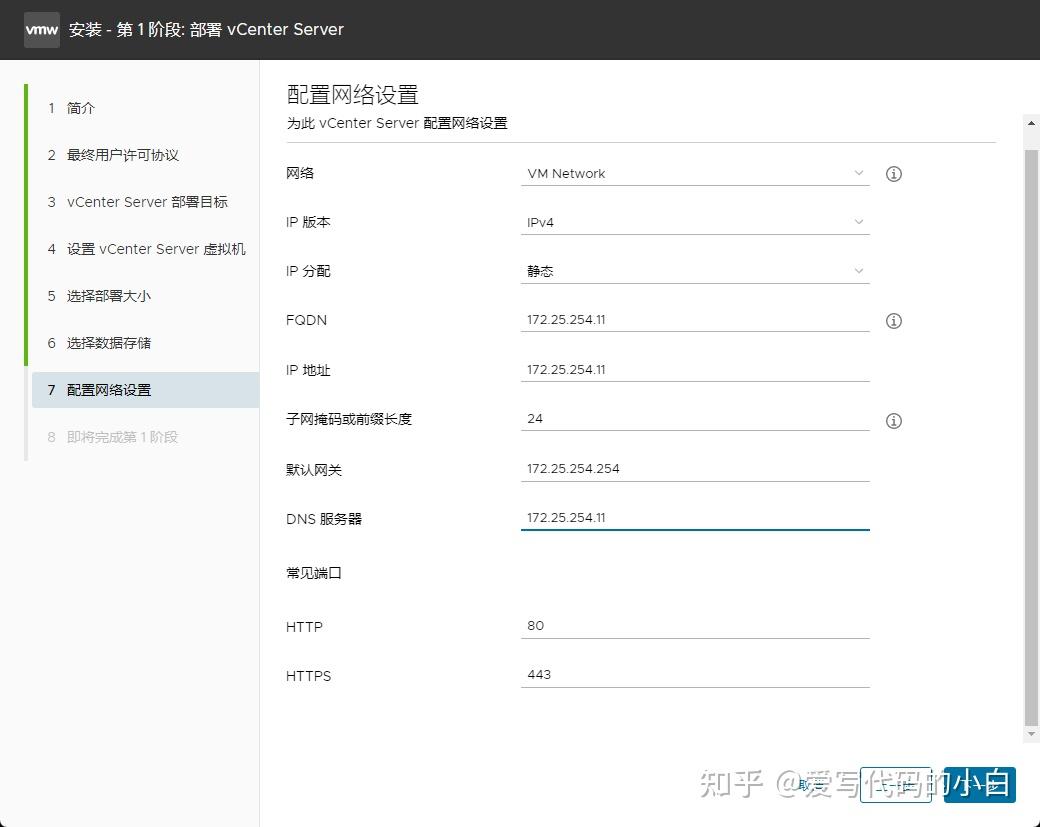The width and height of the screenshot is (1040, 827).
Task: Open the 网络 VM Network dropdown
Action: click(x=694, y=174)
